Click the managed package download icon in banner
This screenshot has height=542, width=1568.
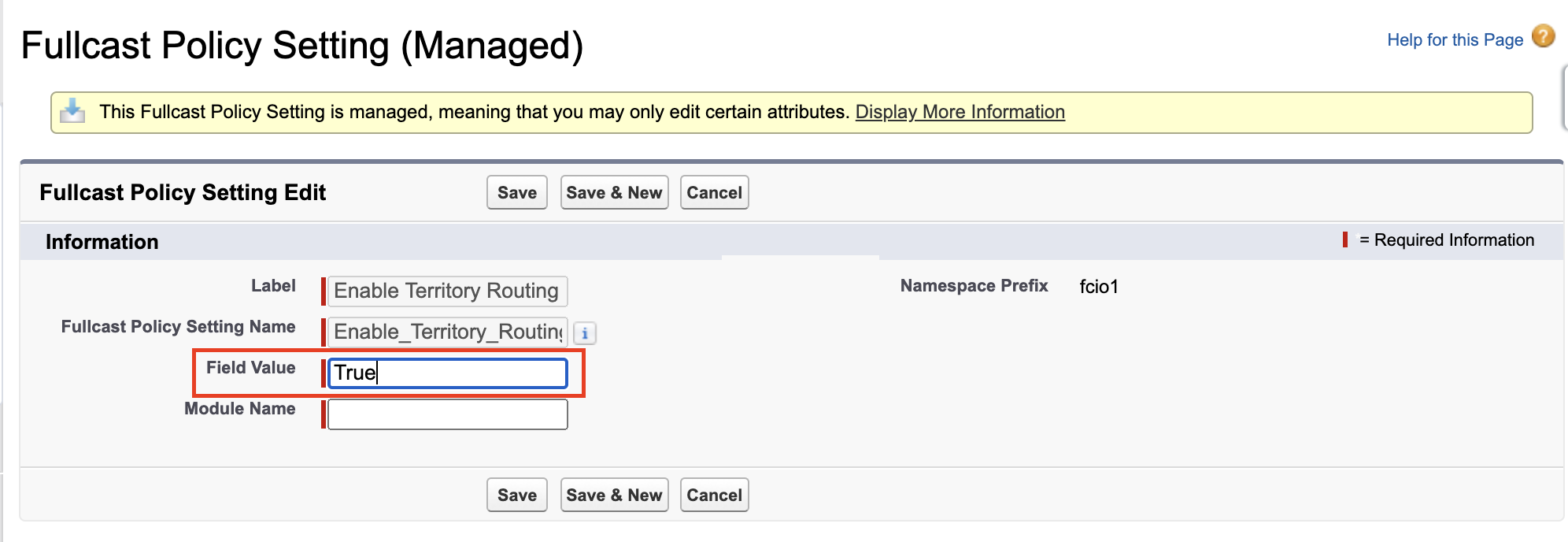72,111
